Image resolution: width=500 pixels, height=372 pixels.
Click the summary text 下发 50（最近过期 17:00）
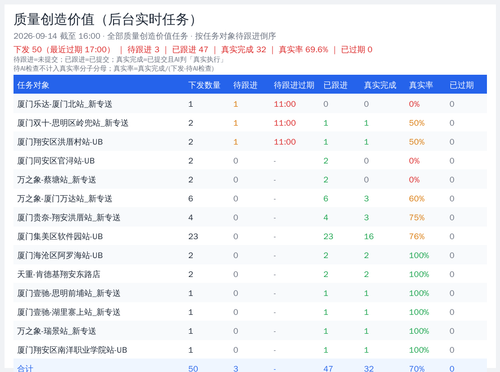[x=63, y=50]
